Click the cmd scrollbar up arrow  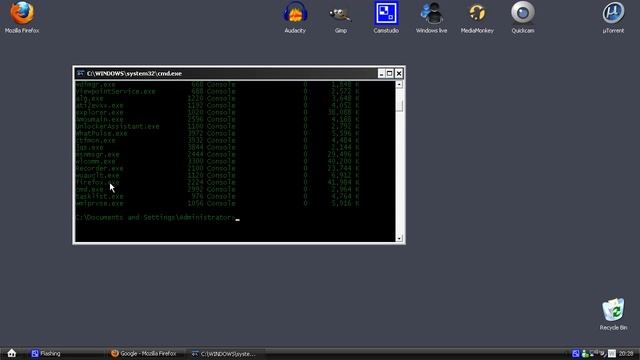(x=399, y=84)
